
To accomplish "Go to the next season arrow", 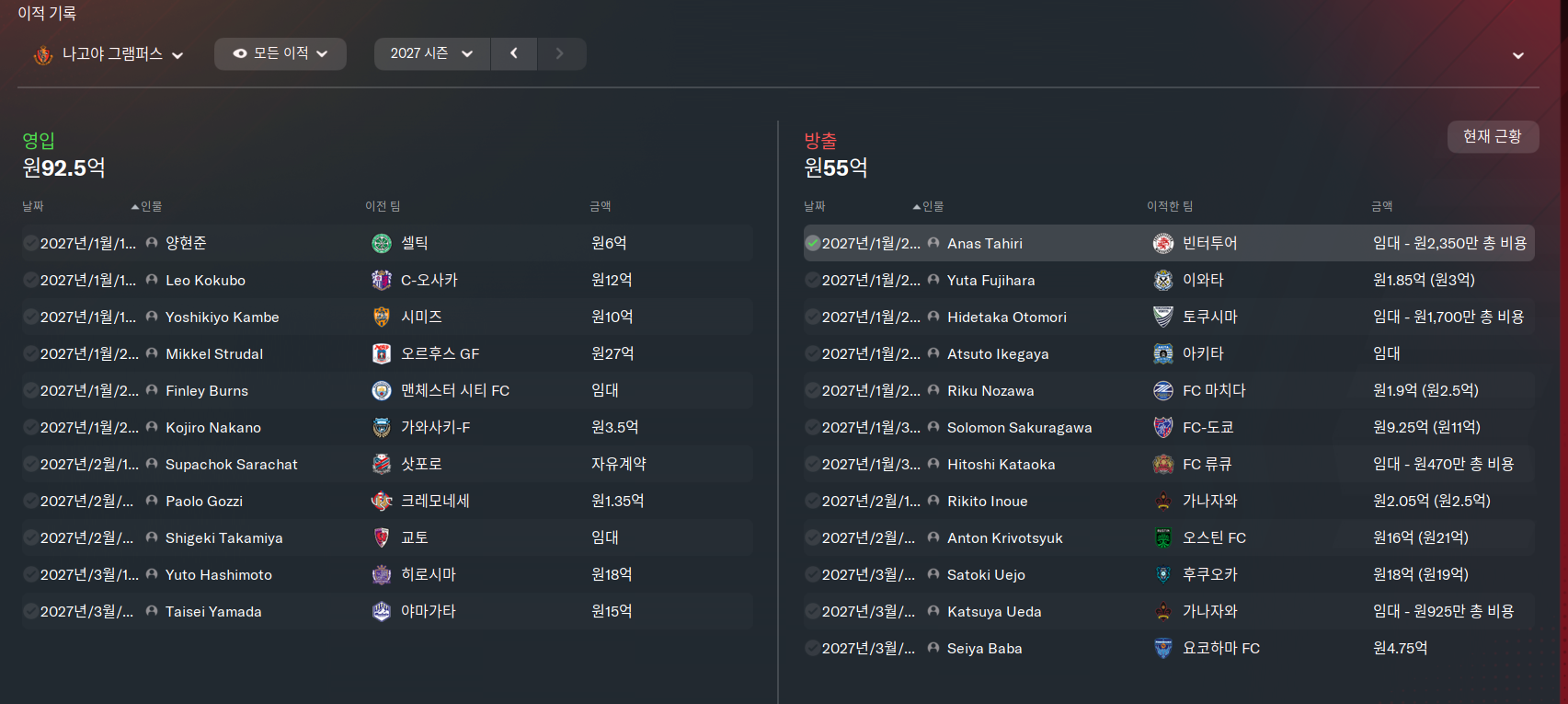I will point(560,53).
